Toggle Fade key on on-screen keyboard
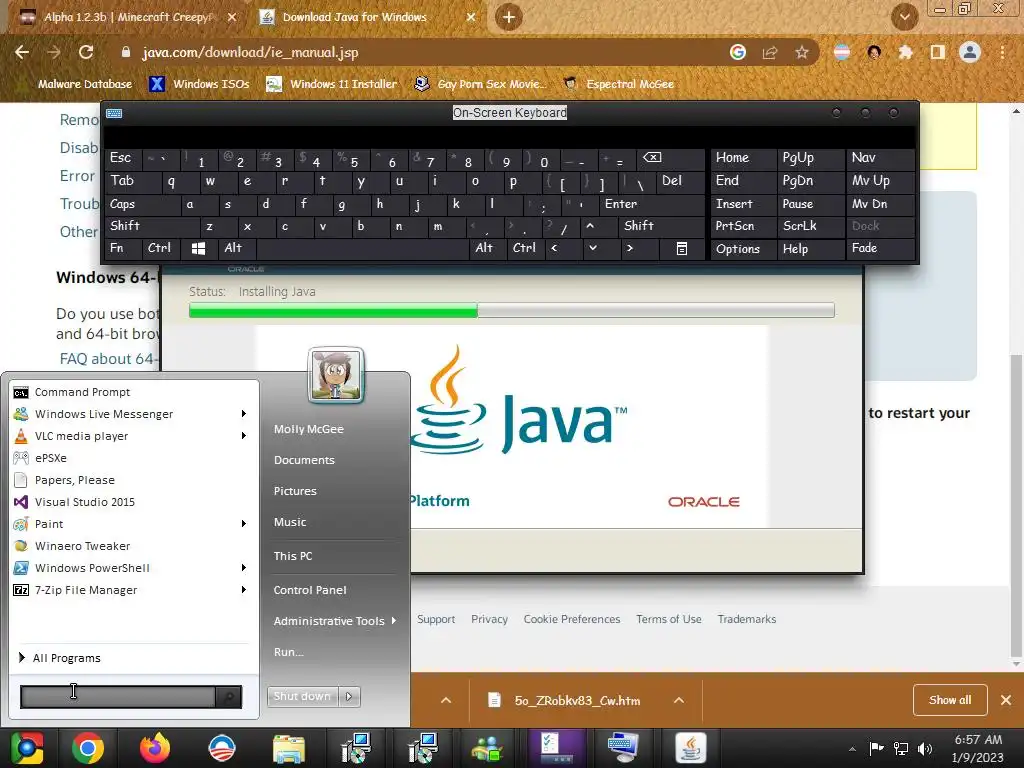This screenshot has width=1024, height=768. coord(879,248)
